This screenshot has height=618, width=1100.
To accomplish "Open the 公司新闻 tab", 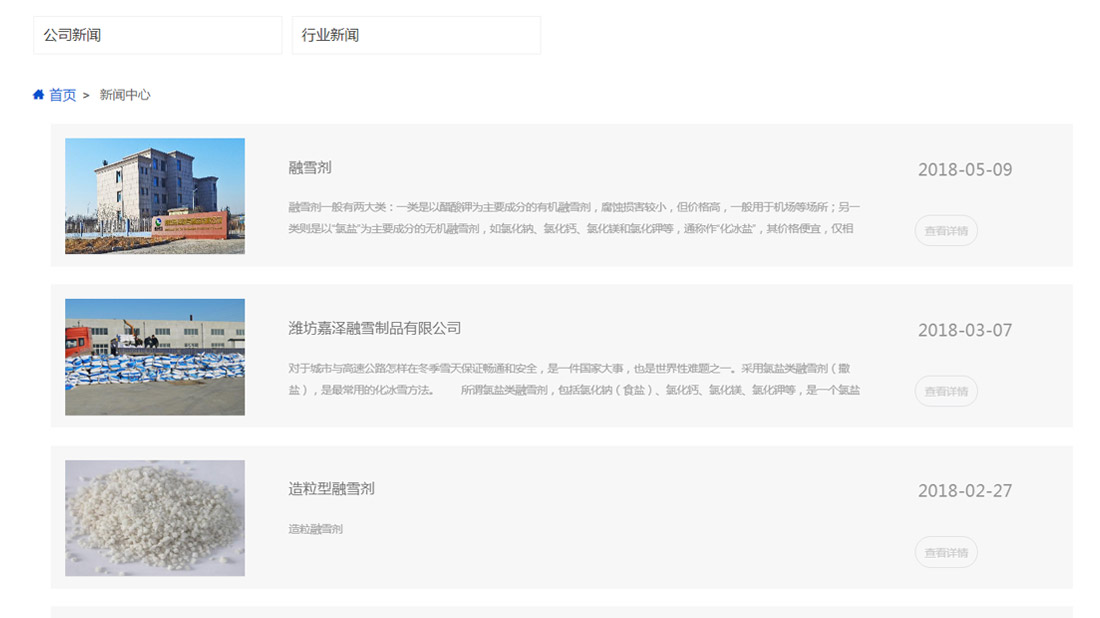I will point(157,35).
